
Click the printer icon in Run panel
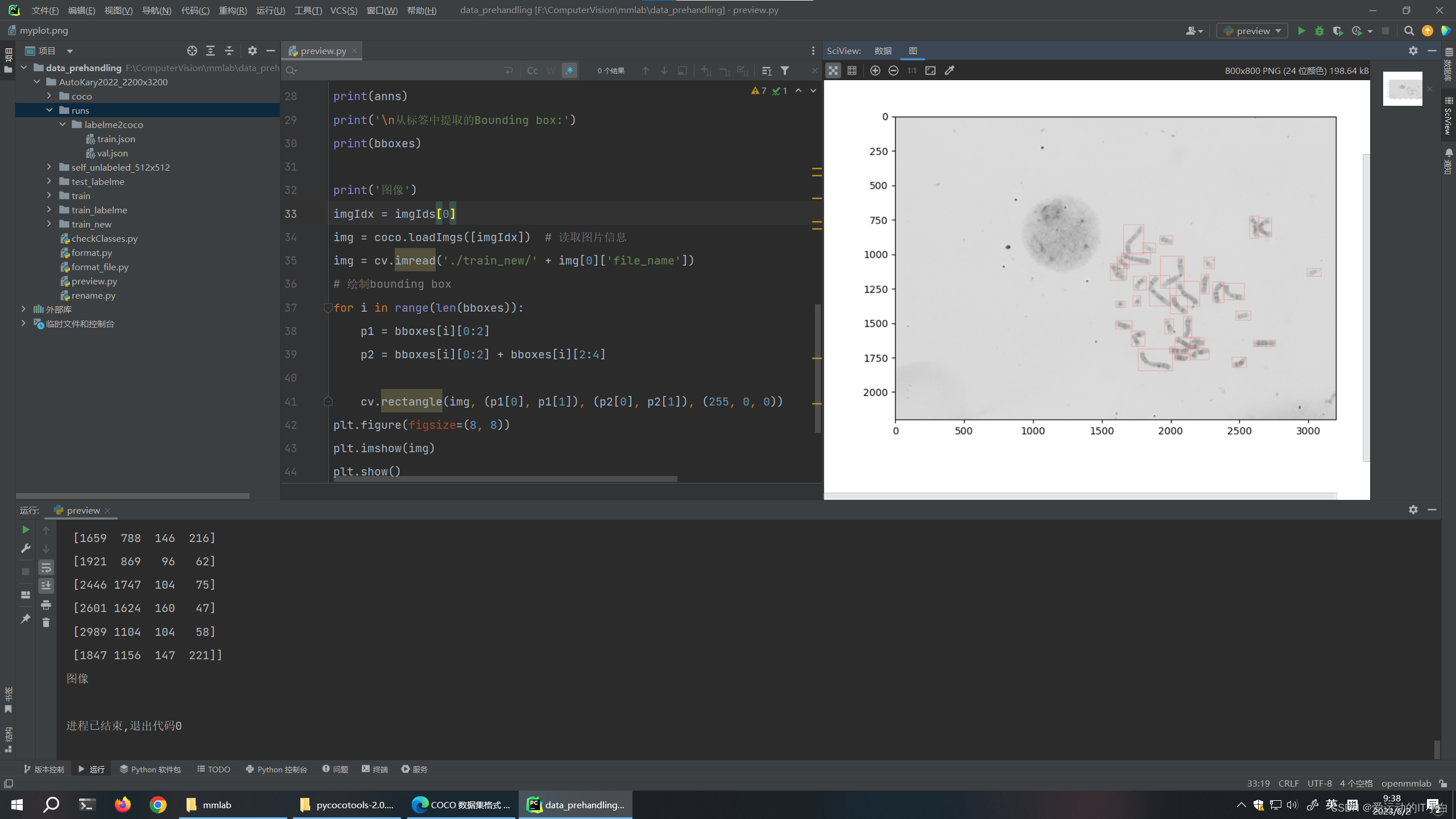(x=46, y=605)
